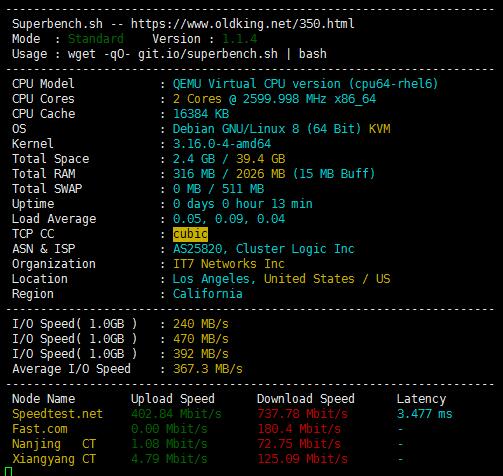This screenshot has height=476, width=503.
Task: Click the green terminal cursor at bottom
Action: coord(9,471)
